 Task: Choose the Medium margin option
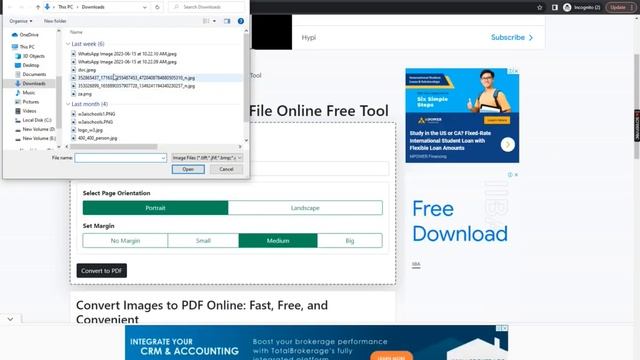[278, 241]
